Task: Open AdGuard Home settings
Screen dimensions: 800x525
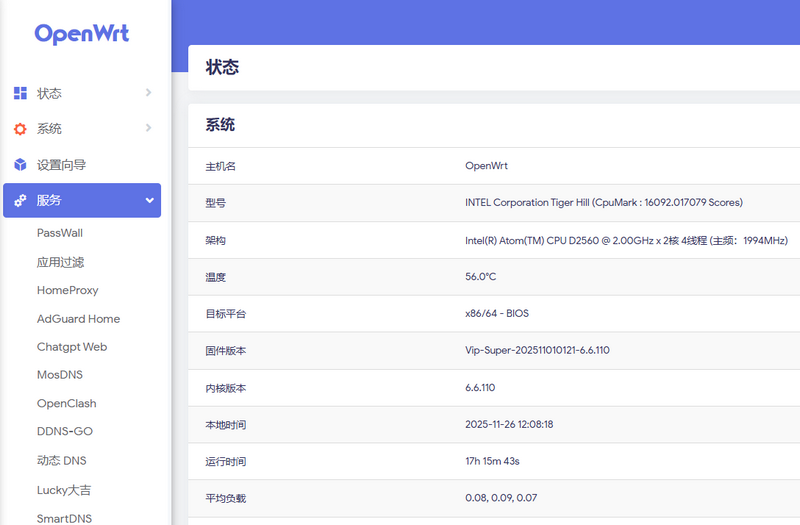Action: (x=78, y=319)
